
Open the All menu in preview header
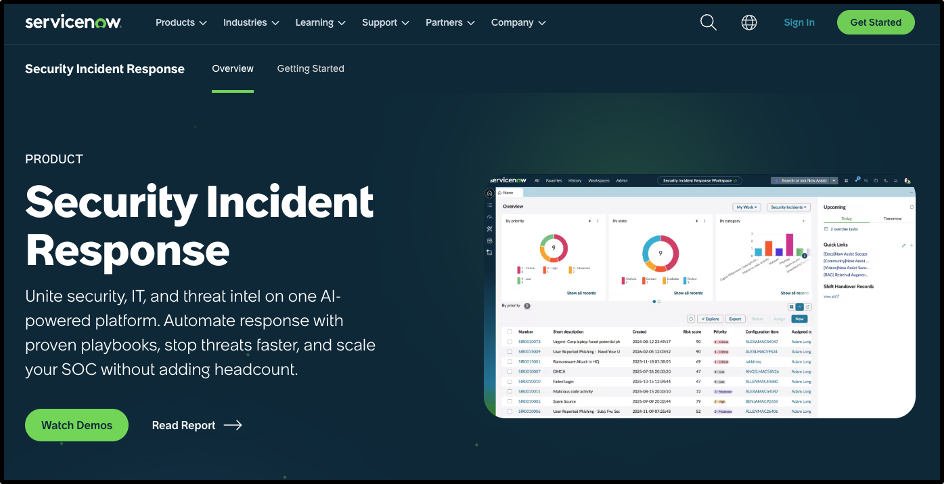(x=537, y=181)
